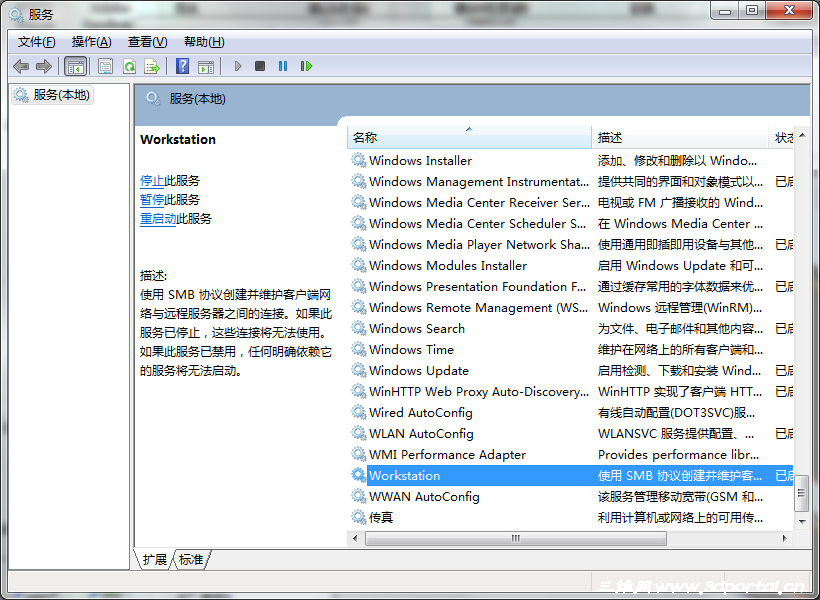Click the horizontal scrollbar thumb
This screenshot has width=820, height=600.
point(516,538)
